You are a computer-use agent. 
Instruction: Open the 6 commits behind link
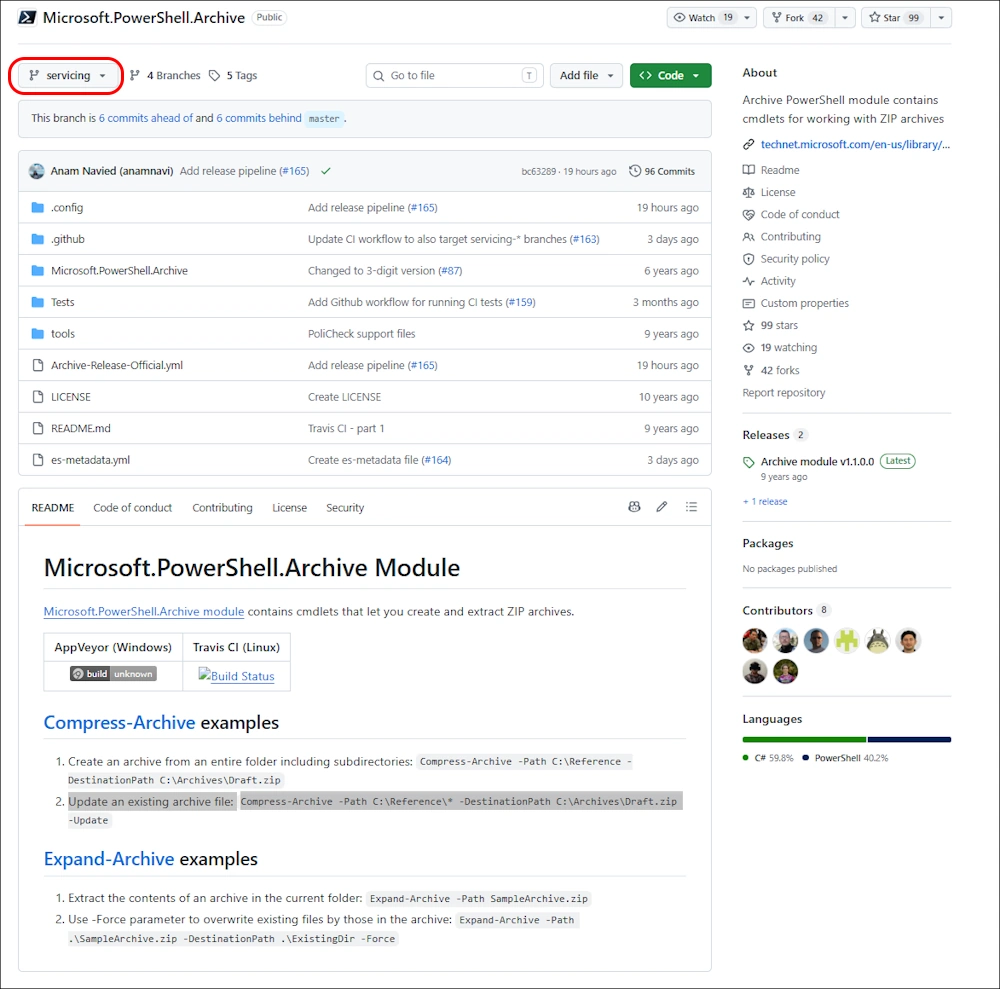[x=259, y=118]
